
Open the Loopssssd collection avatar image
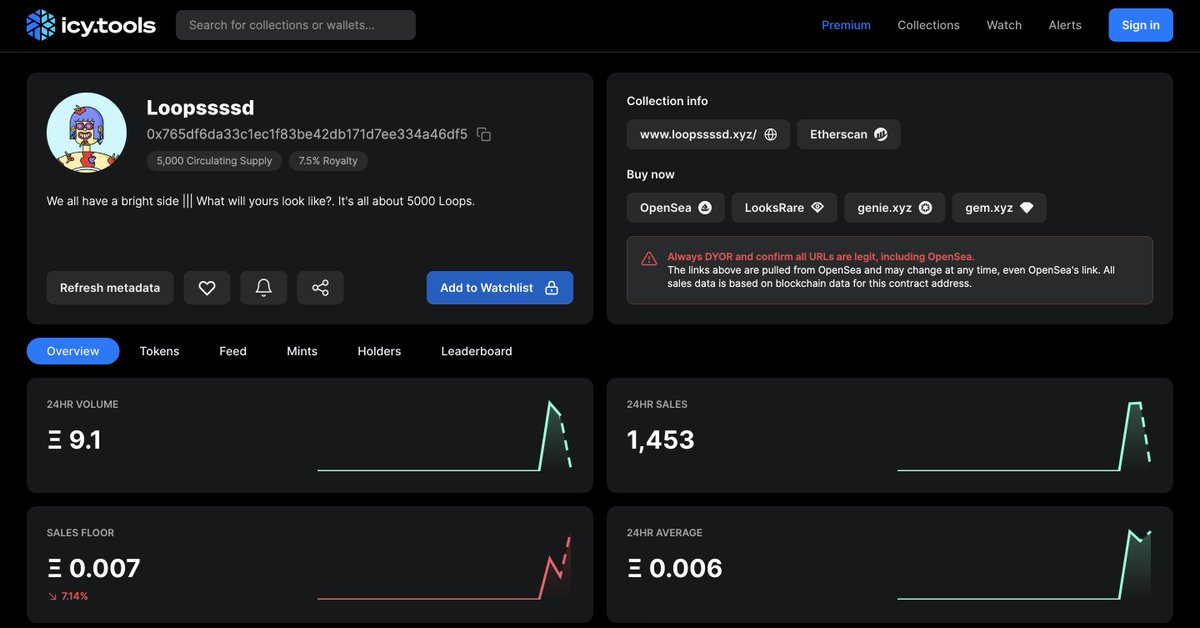87,133
